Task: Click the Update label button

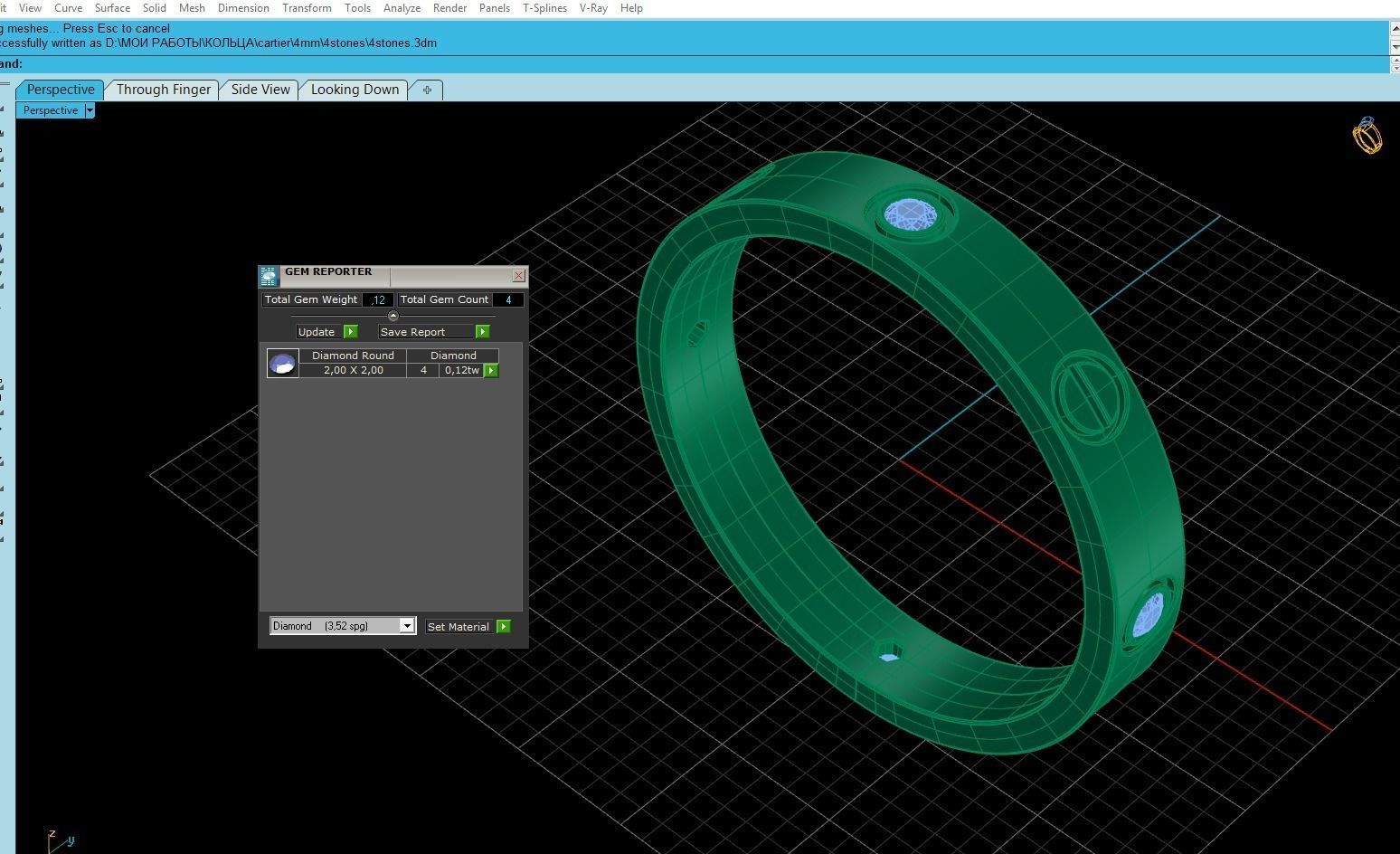Action: click(319, 332)
